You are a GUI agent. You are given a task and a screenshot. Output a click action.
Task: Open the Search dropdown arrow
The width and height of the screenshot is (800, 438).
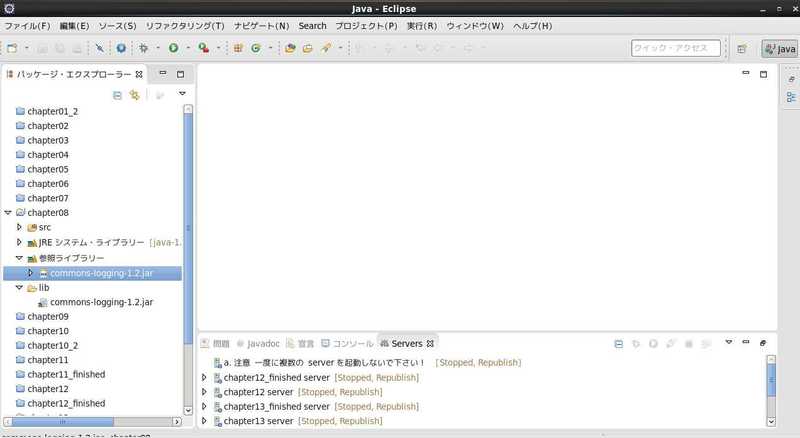(x=340, y=48)
